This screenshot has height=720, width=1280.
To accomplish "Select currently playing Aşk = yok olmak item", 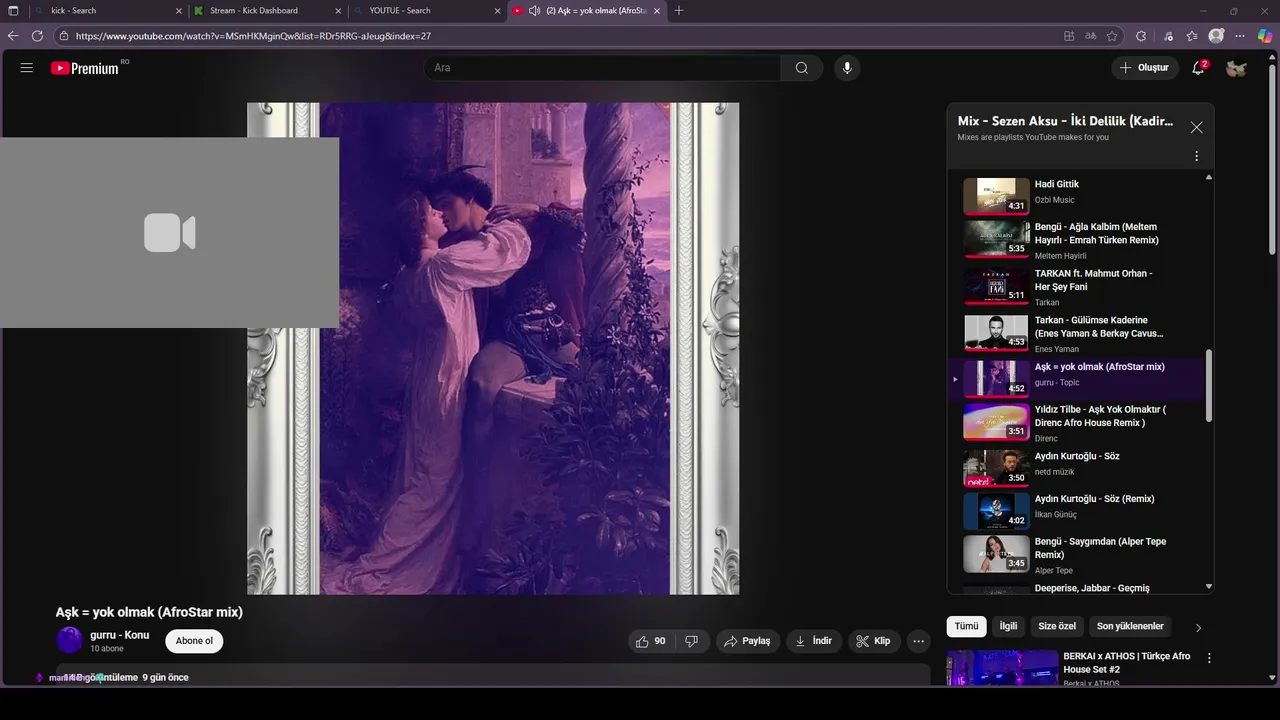I will 1077,379.
